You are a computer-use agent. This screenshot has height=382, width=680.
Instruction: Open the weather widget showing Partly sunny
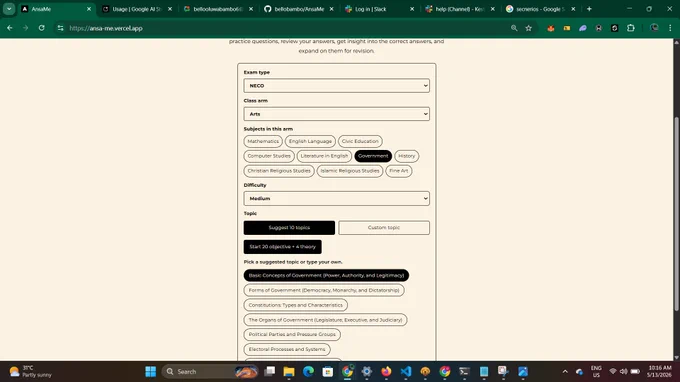pos(30,372)
